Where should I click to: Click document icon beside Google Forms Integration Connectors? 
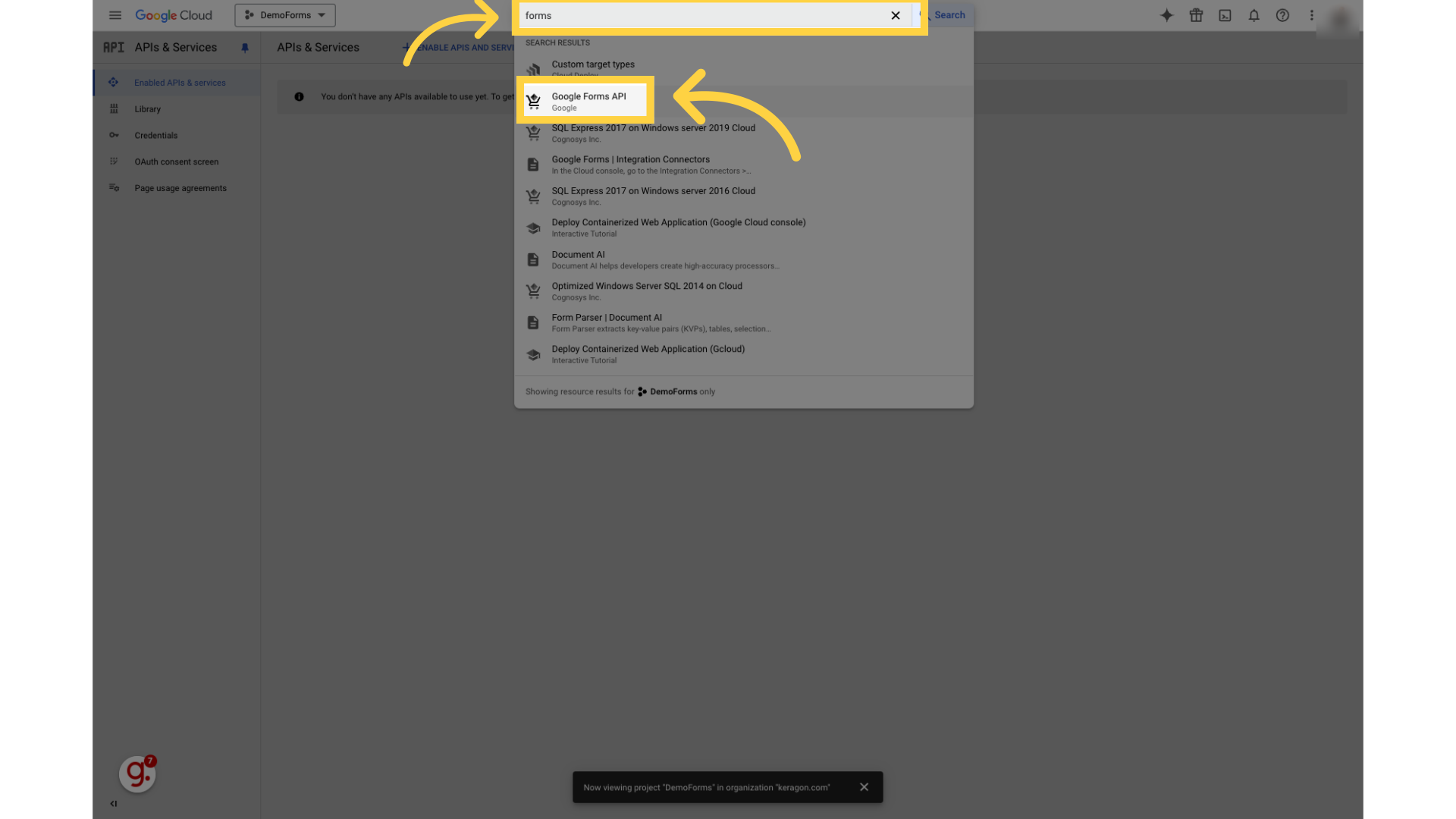pyautogui.click(x=533, y=165)
